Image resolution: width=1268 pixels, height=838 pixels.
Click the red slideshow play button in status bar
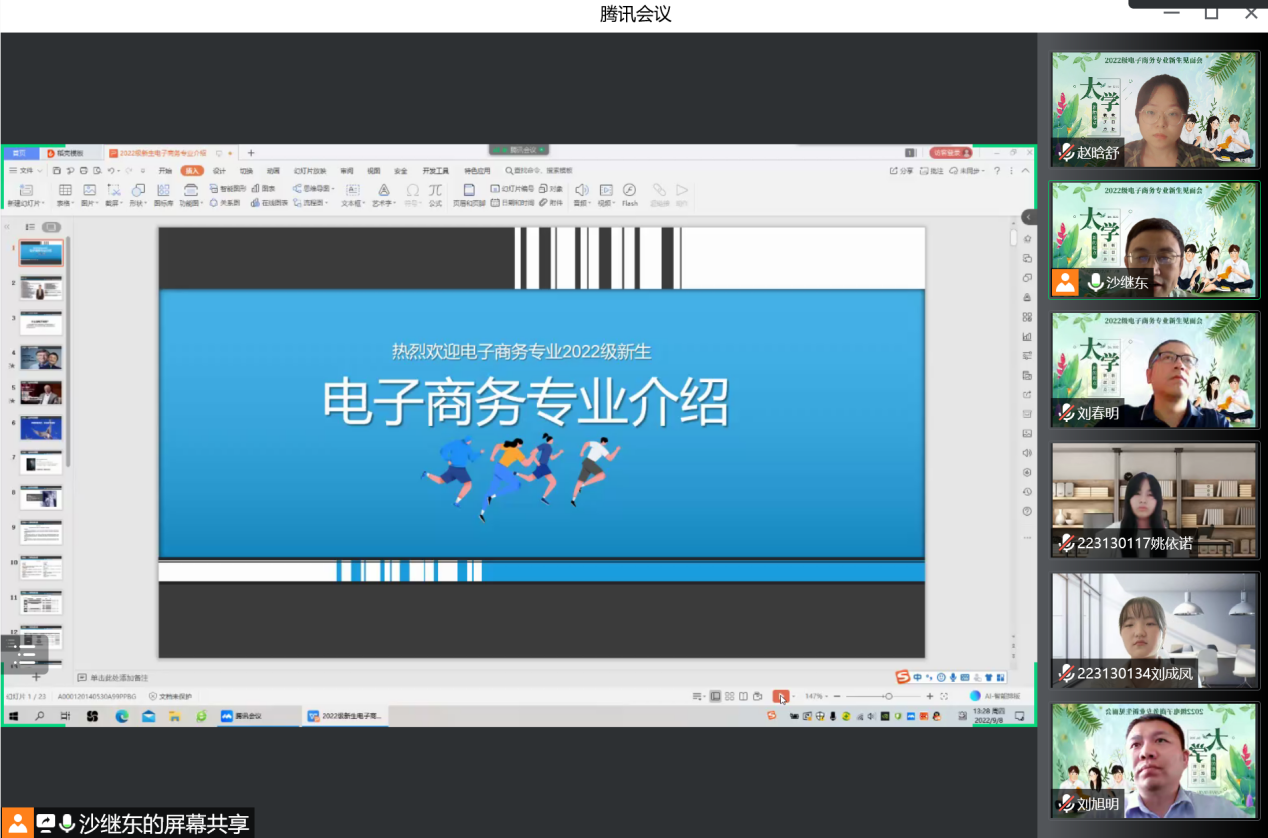781,696
